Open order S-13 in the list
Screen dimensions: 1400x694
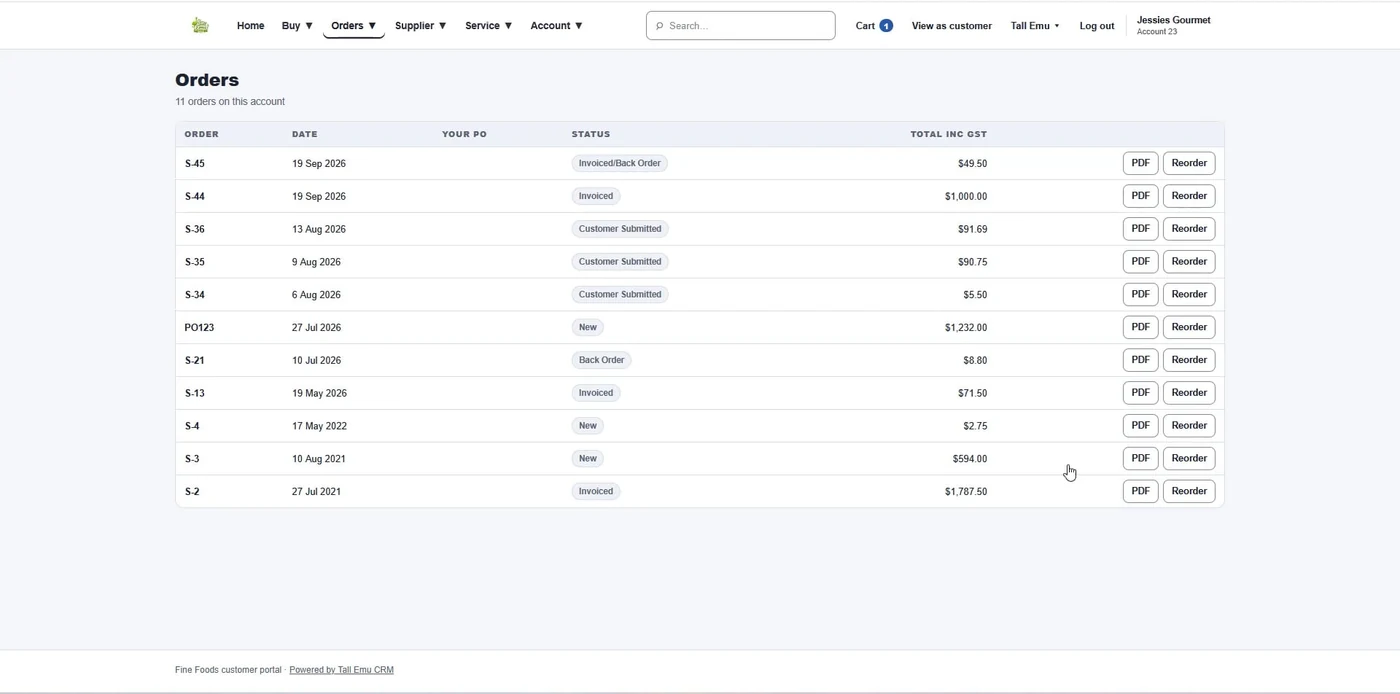click(195, 393)
